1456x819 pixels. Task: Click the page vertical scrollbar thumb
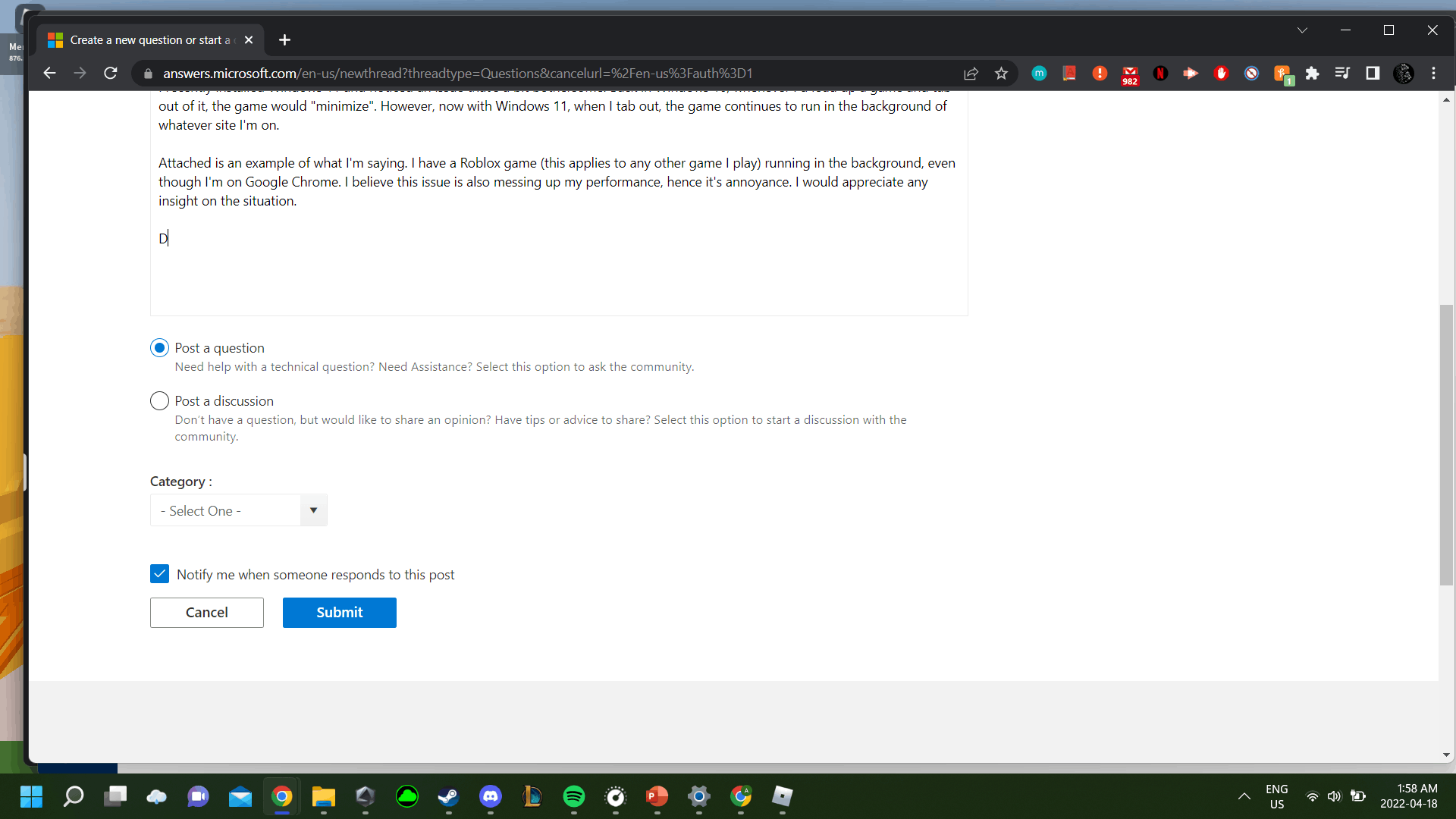click(x=1446, y=444)
